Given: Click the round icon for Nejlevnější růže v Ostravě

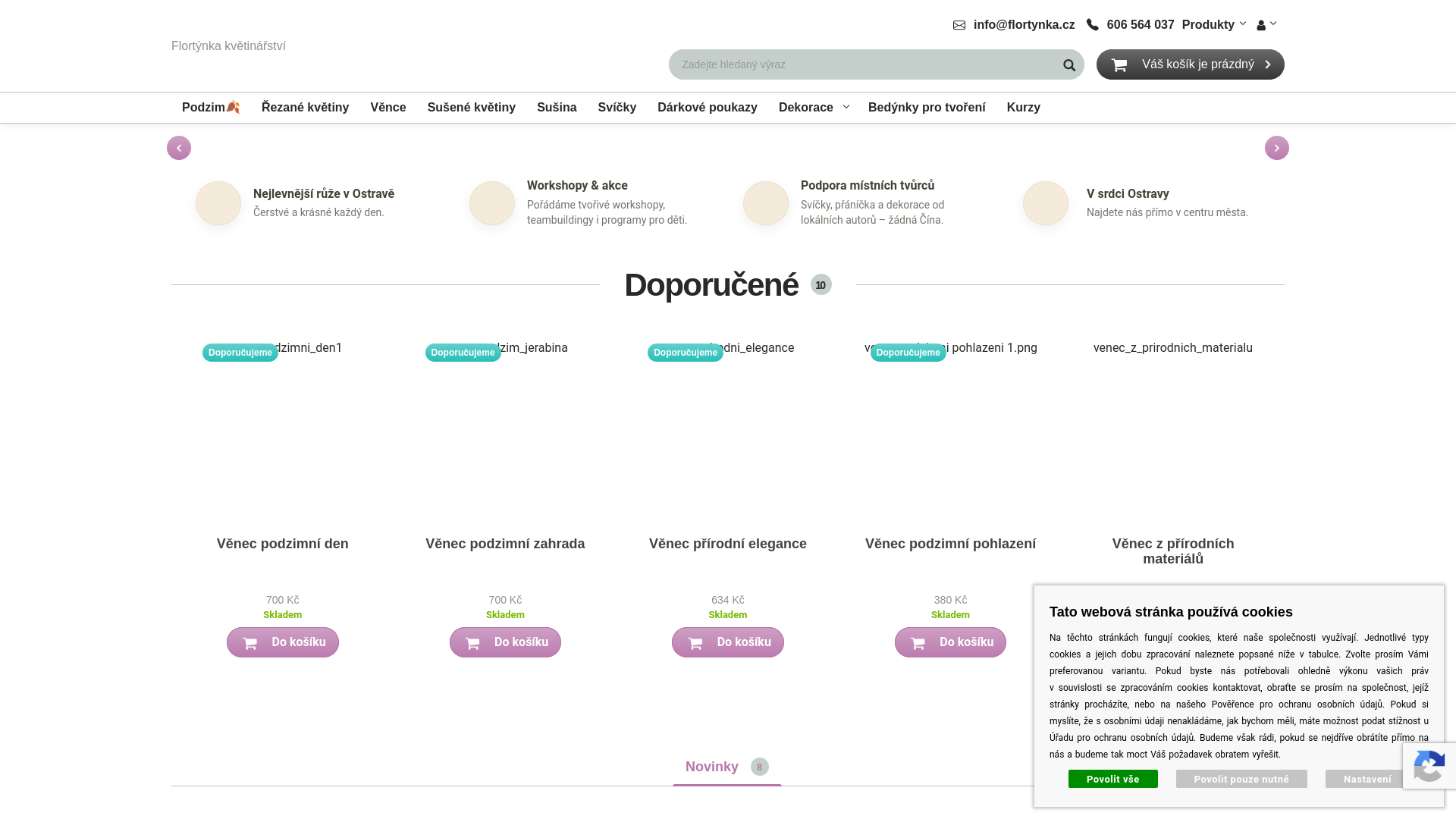Looking at the screenshot, I should [218, 203].
